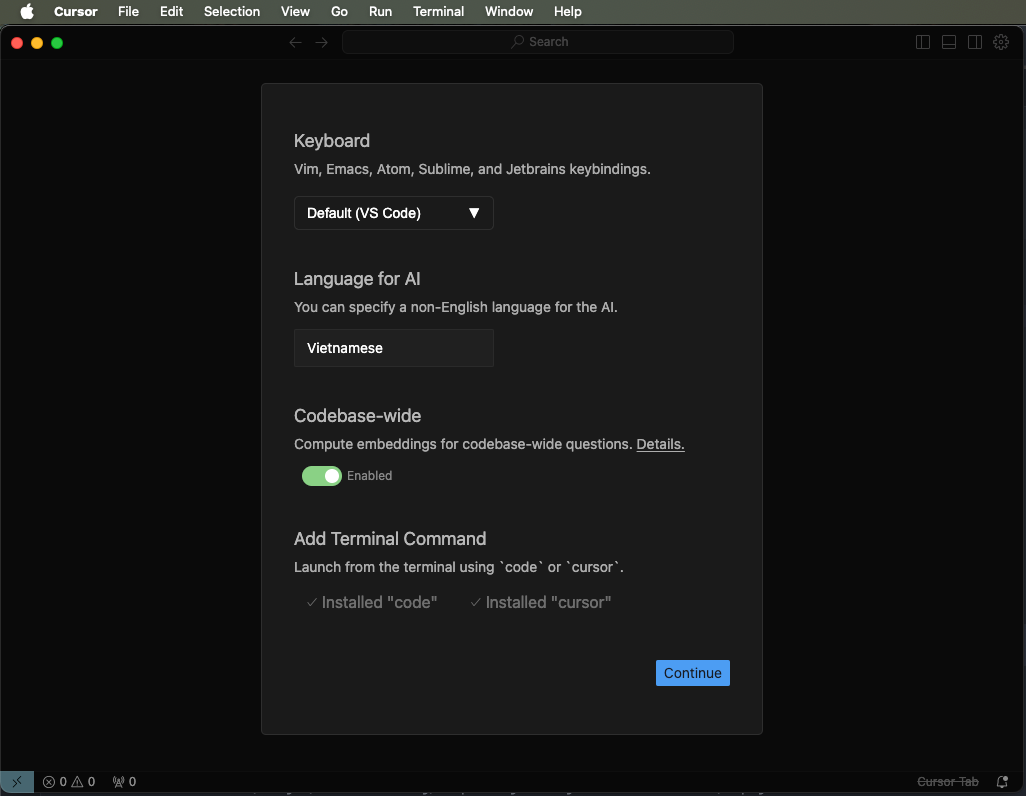Open remote window status bar icon
The image size is (1026, 796).
pos(17,782)
